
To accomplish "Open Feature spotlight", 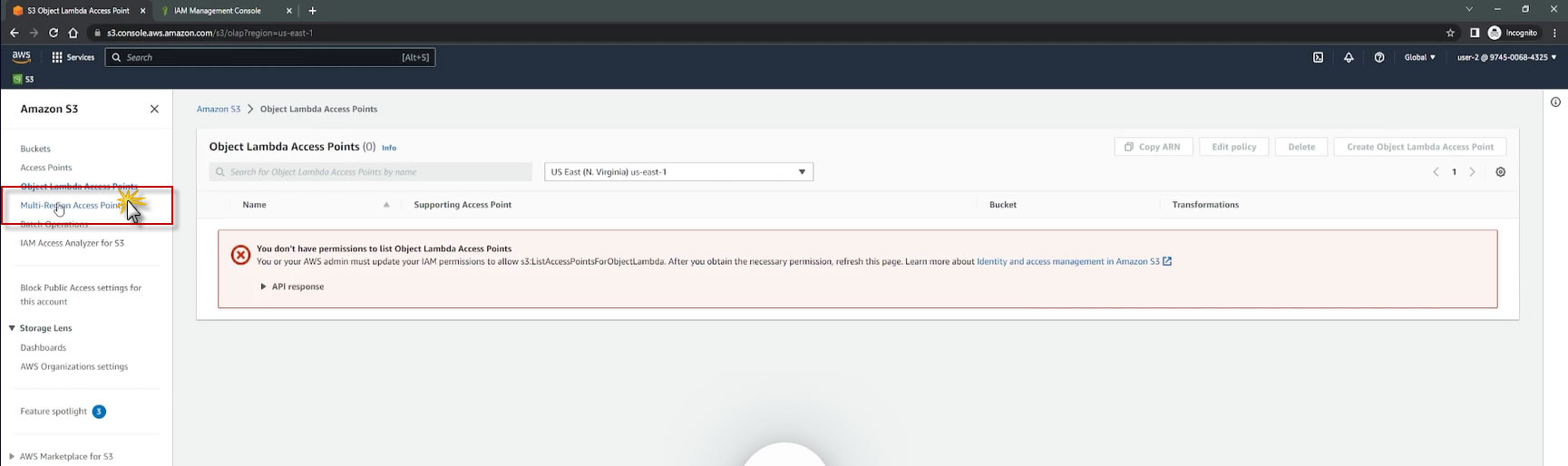I will (x=54, y=412).
